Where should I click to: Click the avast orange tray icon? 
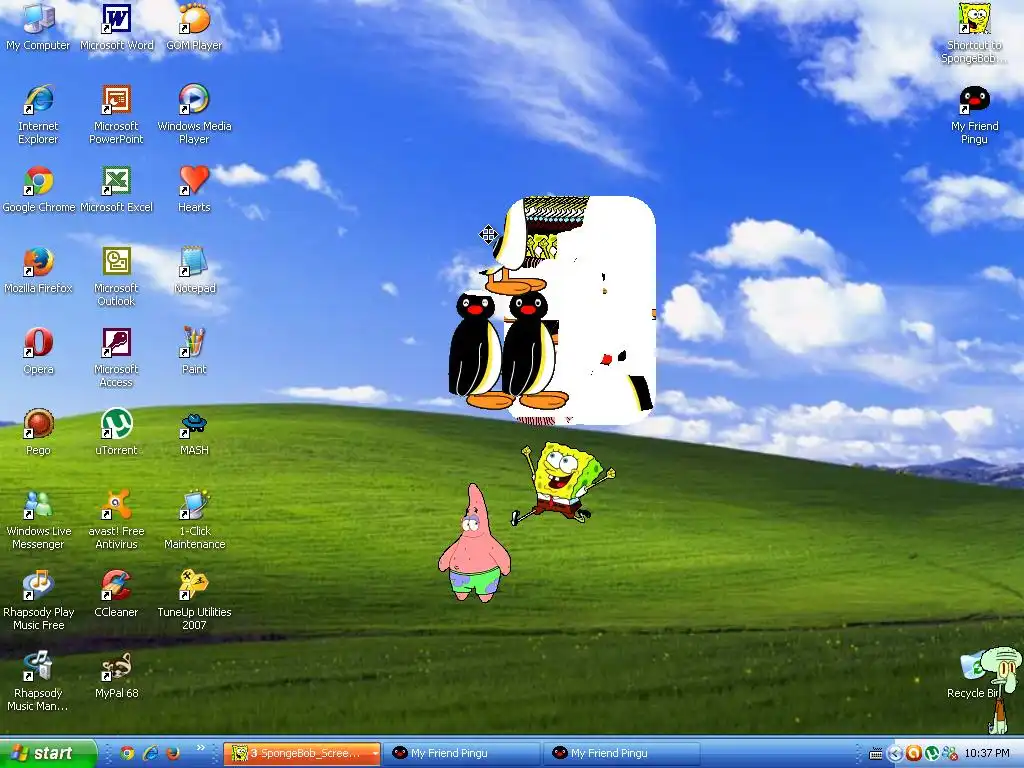[914, 754]
